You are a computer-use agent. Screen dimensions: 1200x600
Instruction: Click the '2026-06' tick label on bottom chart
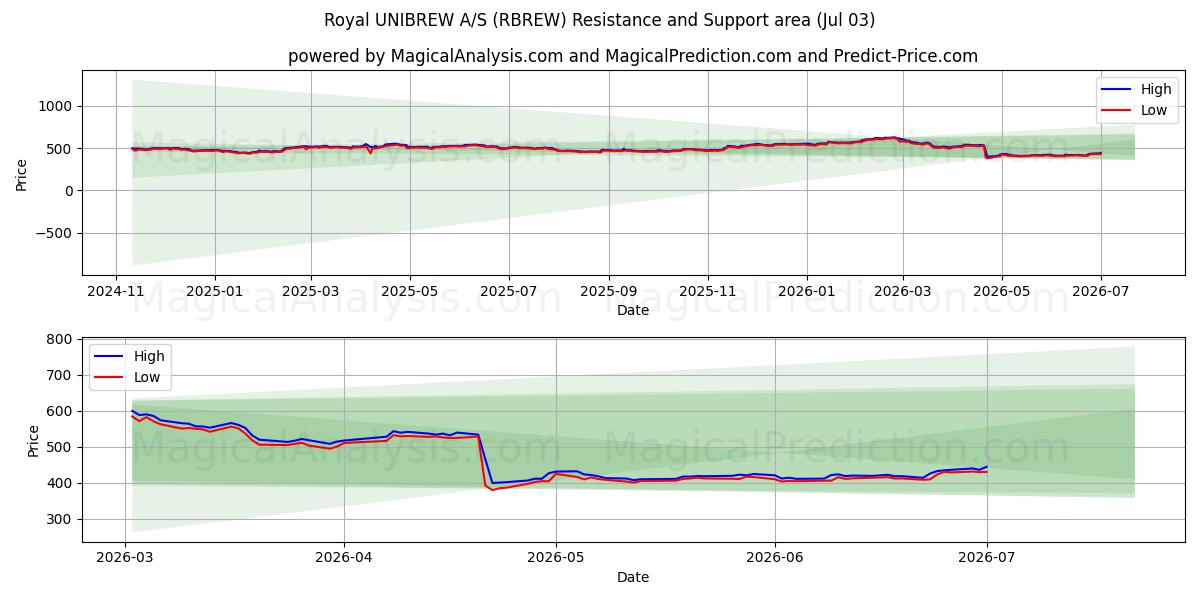[x=775, y=557]
